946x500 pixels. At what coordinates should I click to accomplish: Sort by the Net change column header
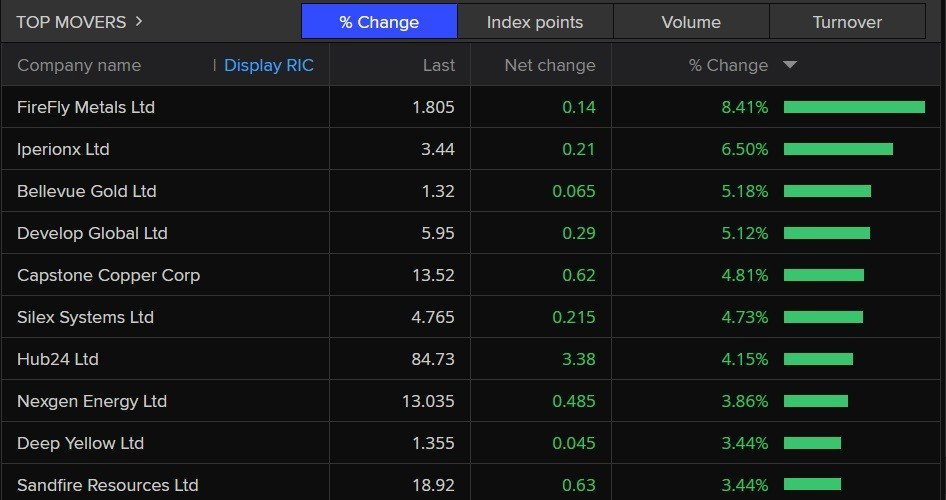550,65
